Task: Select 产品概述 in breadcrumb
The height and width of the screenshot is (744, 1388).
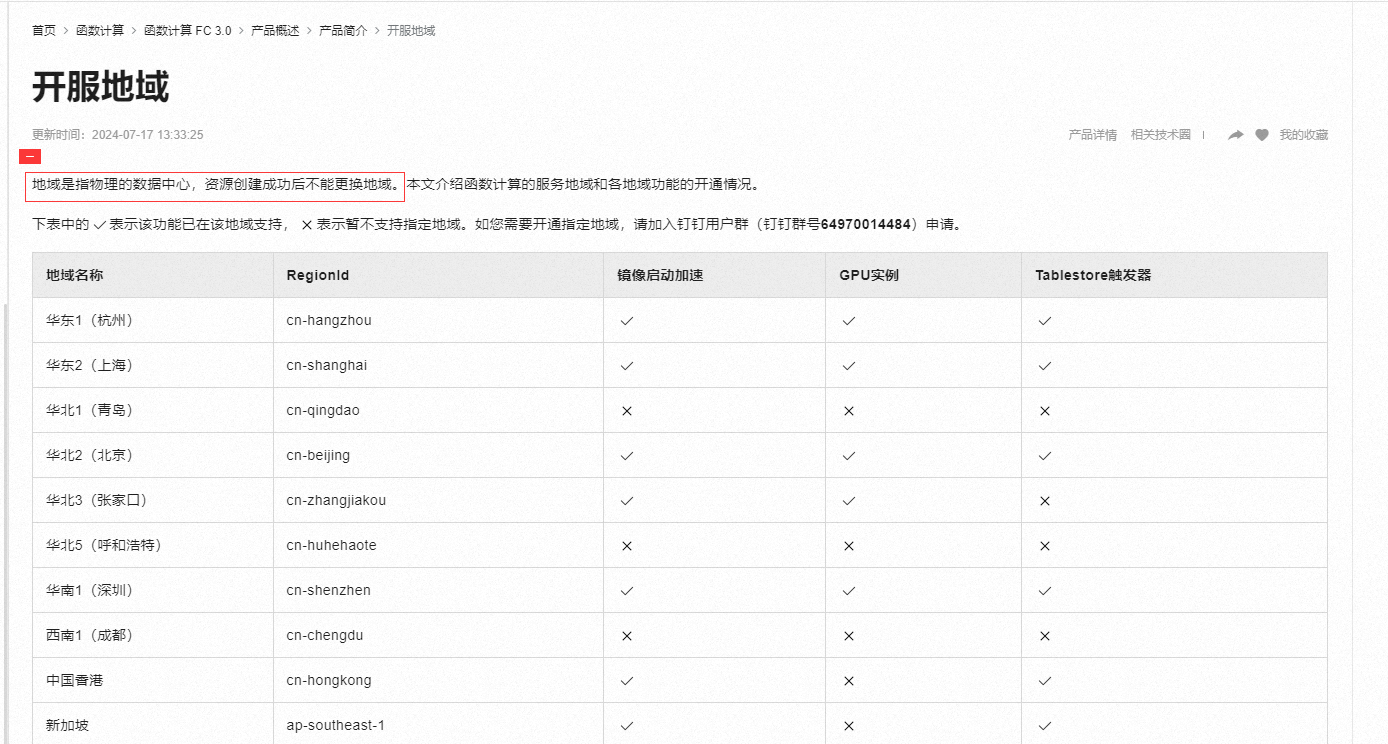Action: coord(275,31)
